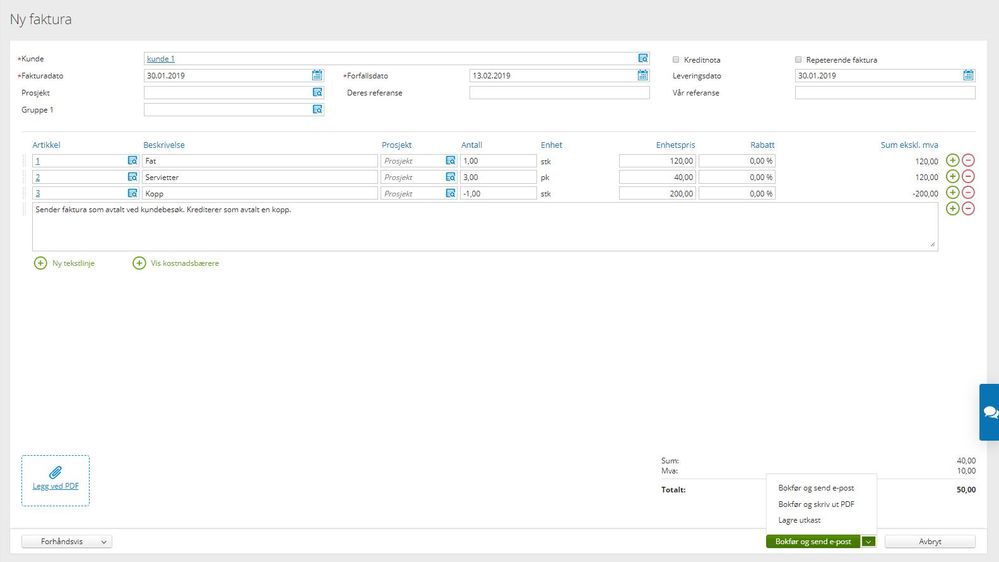Open project lookup on the Kopp row

click(450, 193)
